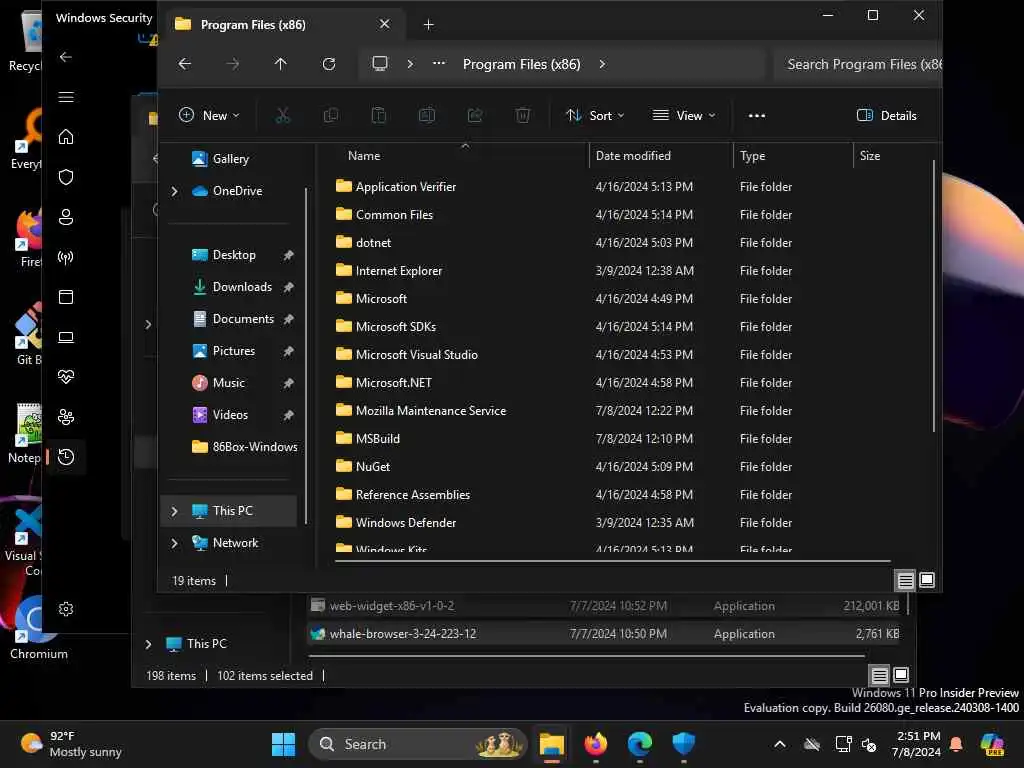This screenshot has width=1024, height=768.
Task: Open Microsoft Edge from the taskbar
Action: pyautogui.click(x=640, y=744)
